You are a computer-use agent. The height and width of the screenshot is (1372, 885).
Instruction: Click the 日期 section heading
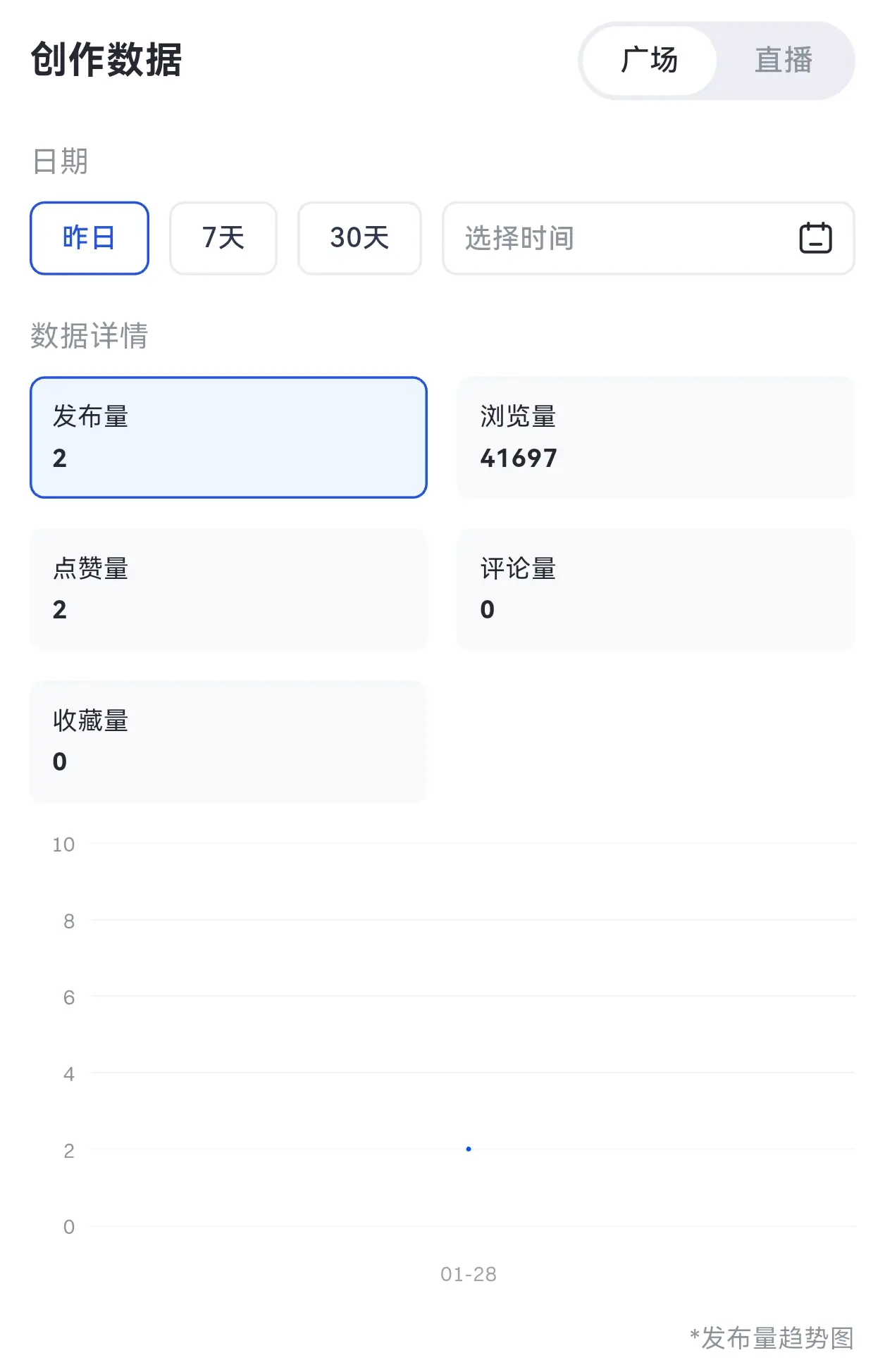(x=61, y=161)
